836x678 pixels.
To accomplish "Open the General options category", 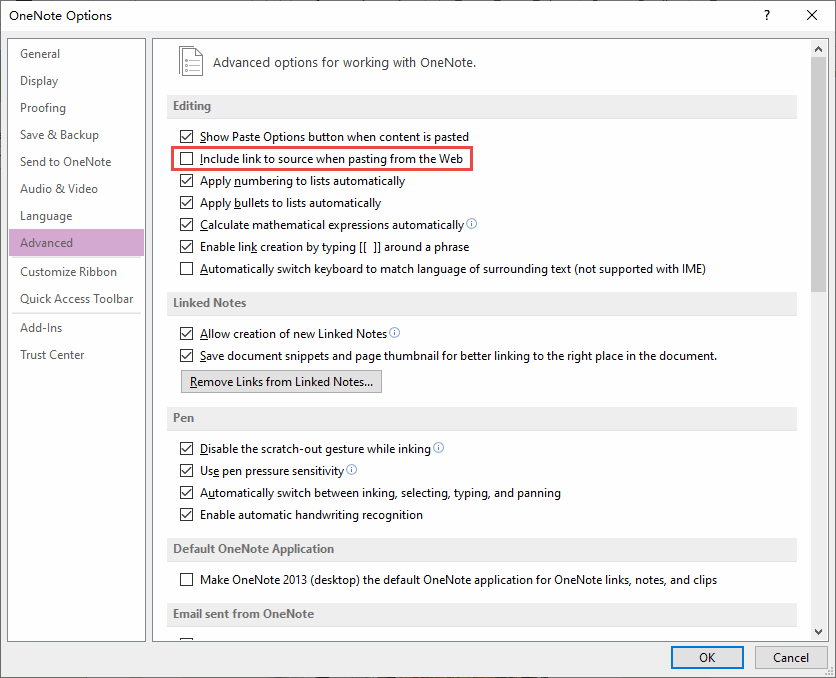I will (x=76, y=54).
